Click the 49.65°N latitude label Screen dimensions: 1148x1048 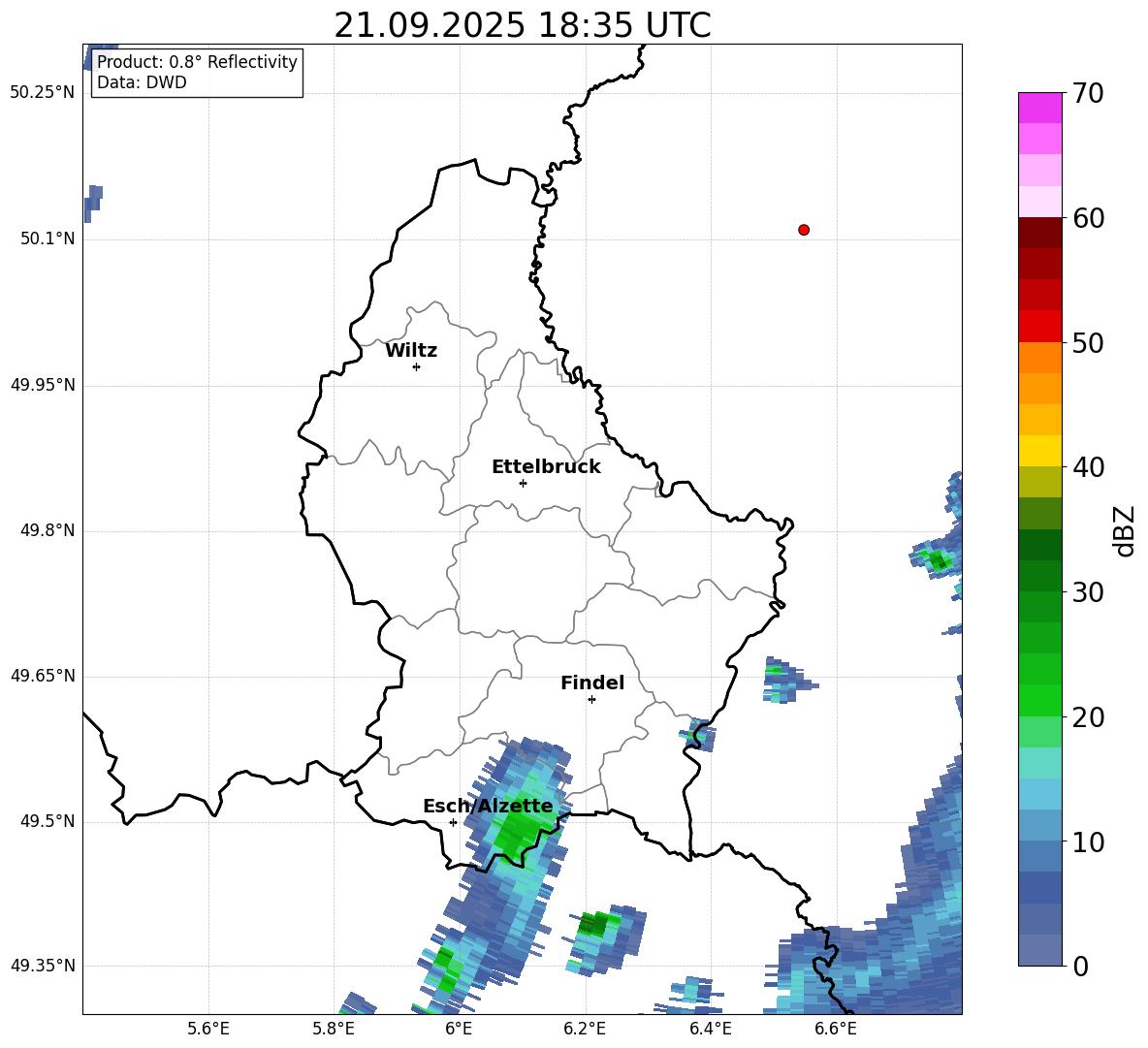click(x=43, y=676)
